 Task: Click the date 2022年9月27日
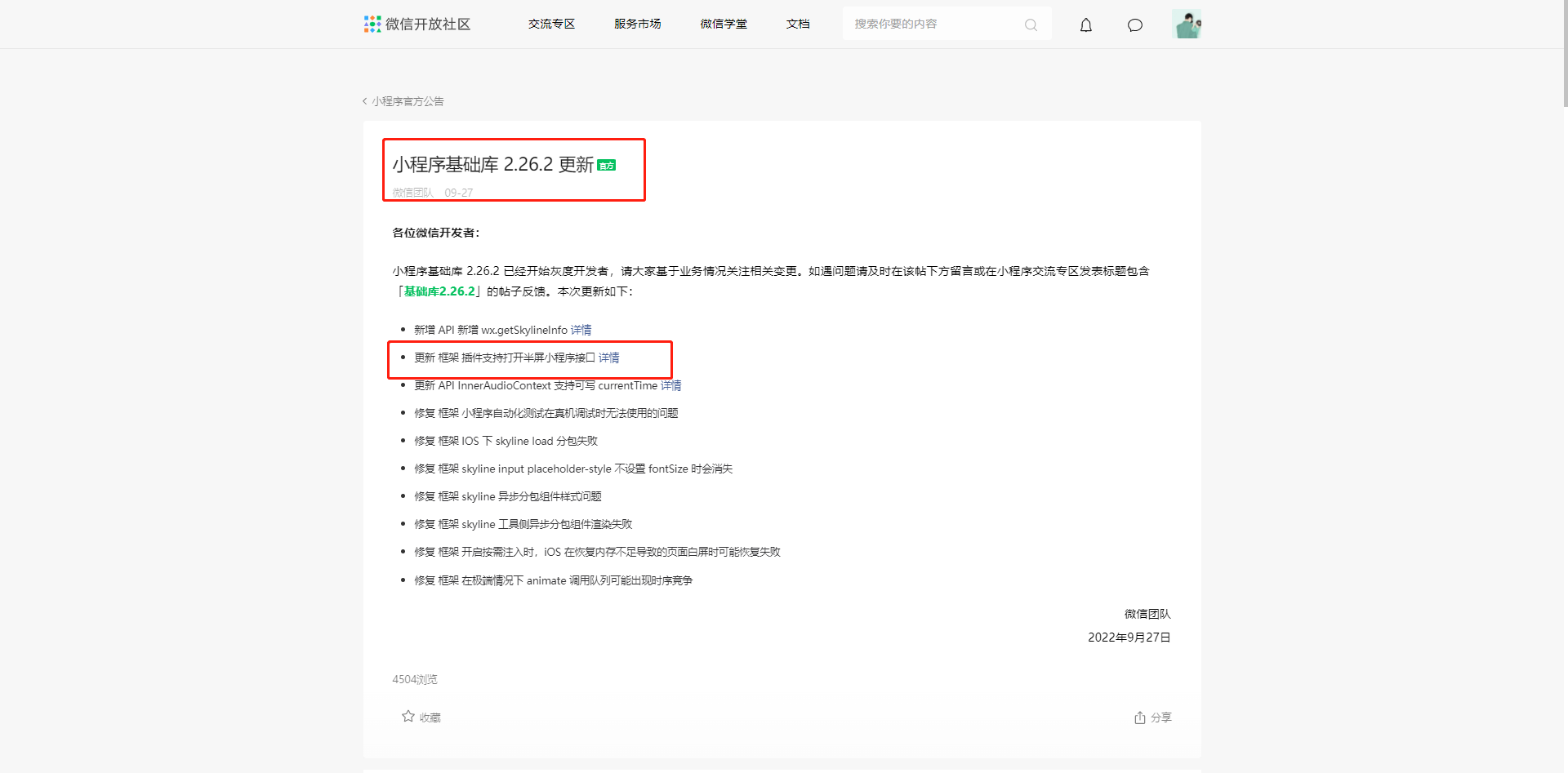pyautogui.click(x=1129, y=638)
